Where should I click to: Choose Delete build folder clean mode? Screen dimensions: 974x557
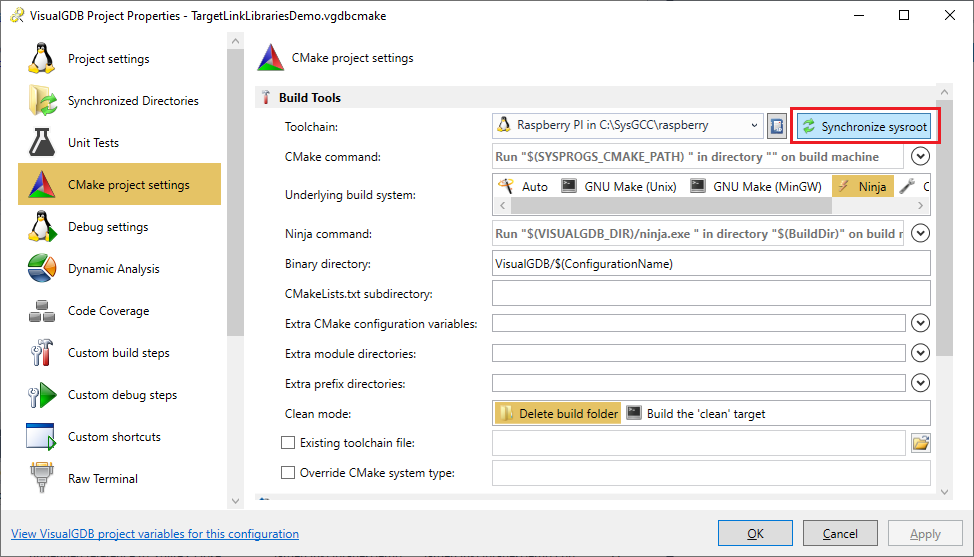point(558,414)
